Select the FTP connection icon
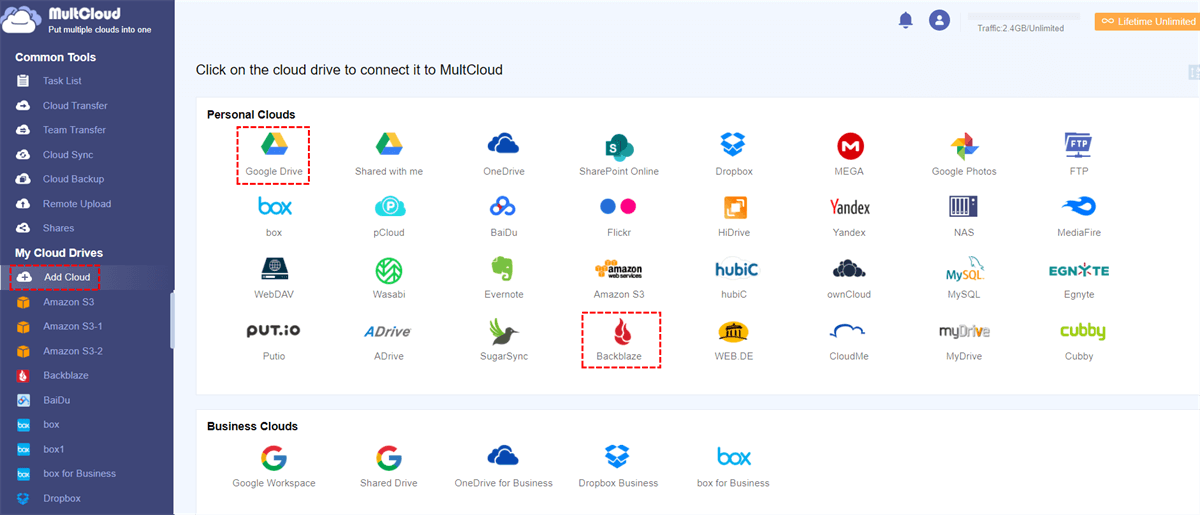Viewport: 1200px width, 515px height. coord(1079,155)
